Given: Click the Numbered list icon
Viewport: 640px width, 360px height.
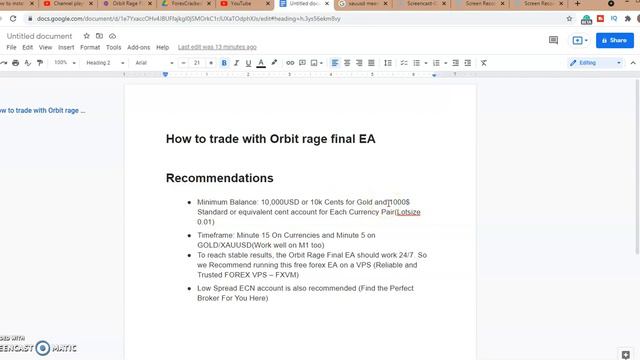Looking at the screenshot, I should coord(436,63).
